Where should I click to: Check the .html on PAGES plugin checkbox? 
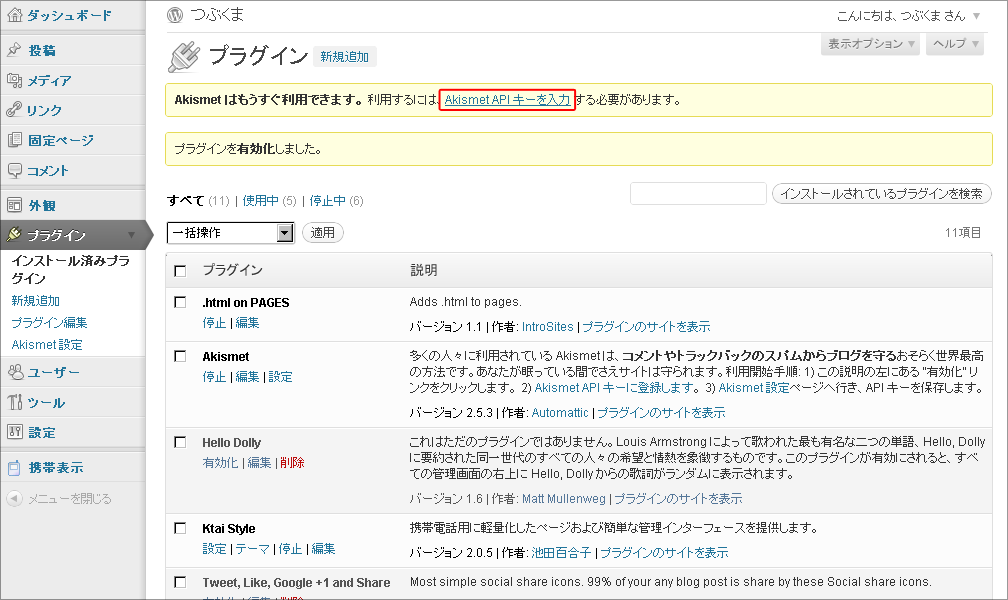(x=180, y=302)
